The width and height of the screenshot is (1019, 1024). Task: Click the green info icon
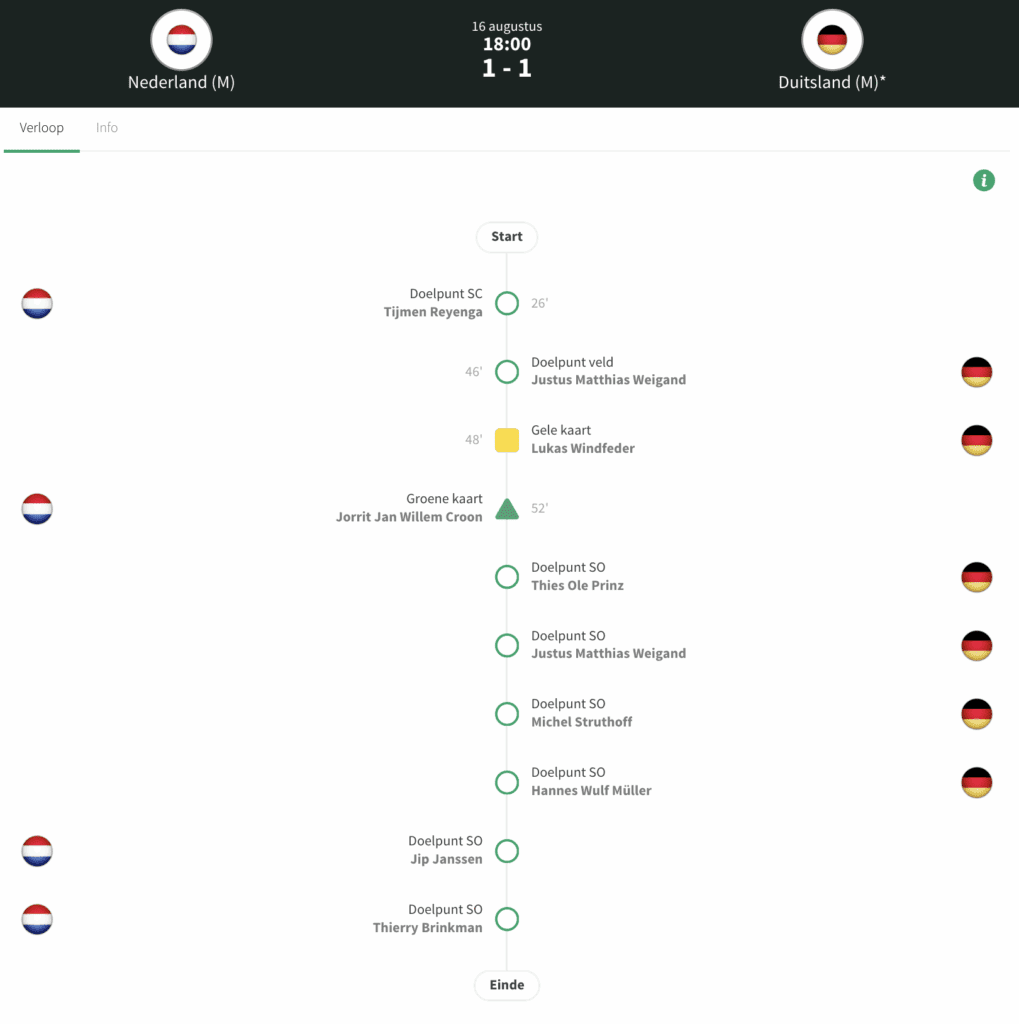tap(984, 181)
